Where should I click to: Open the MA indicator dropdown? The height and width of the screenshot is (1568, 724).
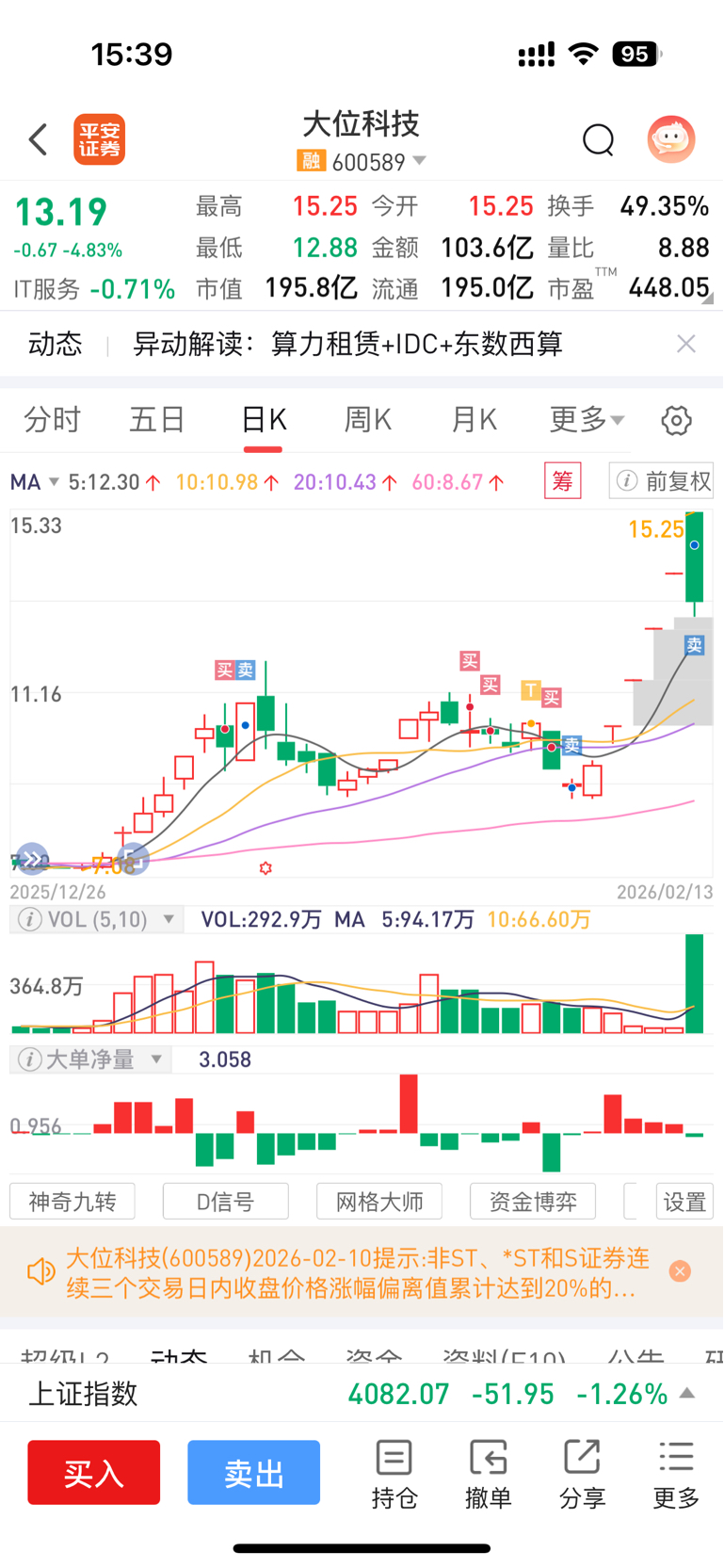(35, 482)
